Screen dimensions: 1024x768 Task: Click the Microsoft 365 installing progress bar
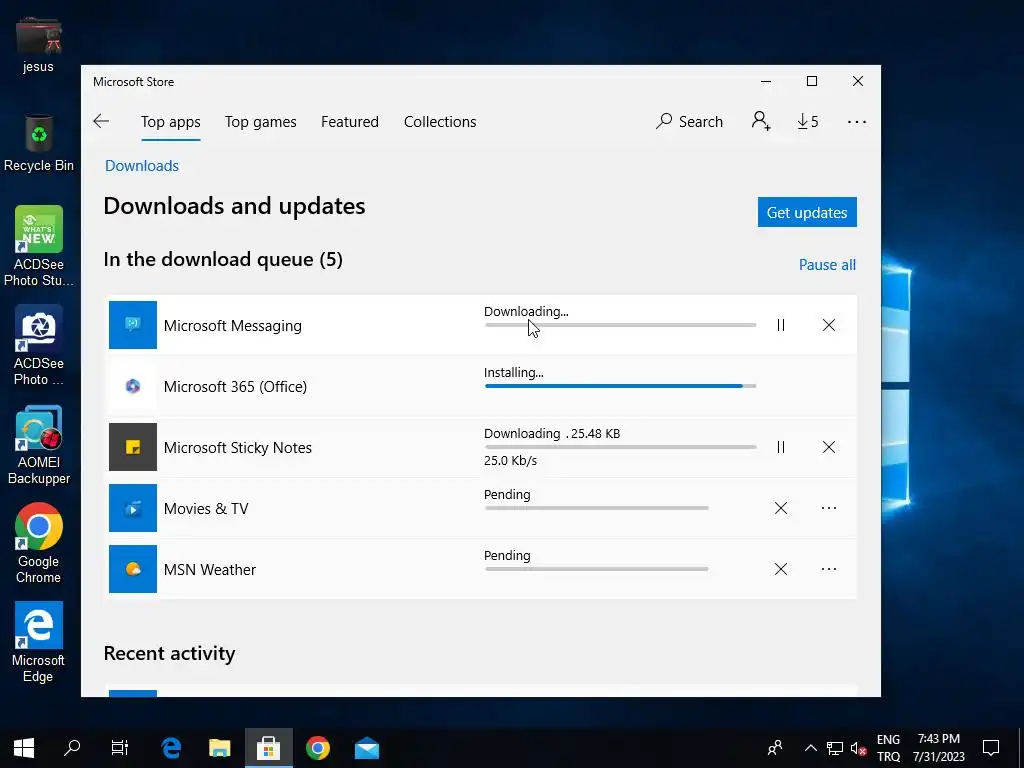point(620,386)
